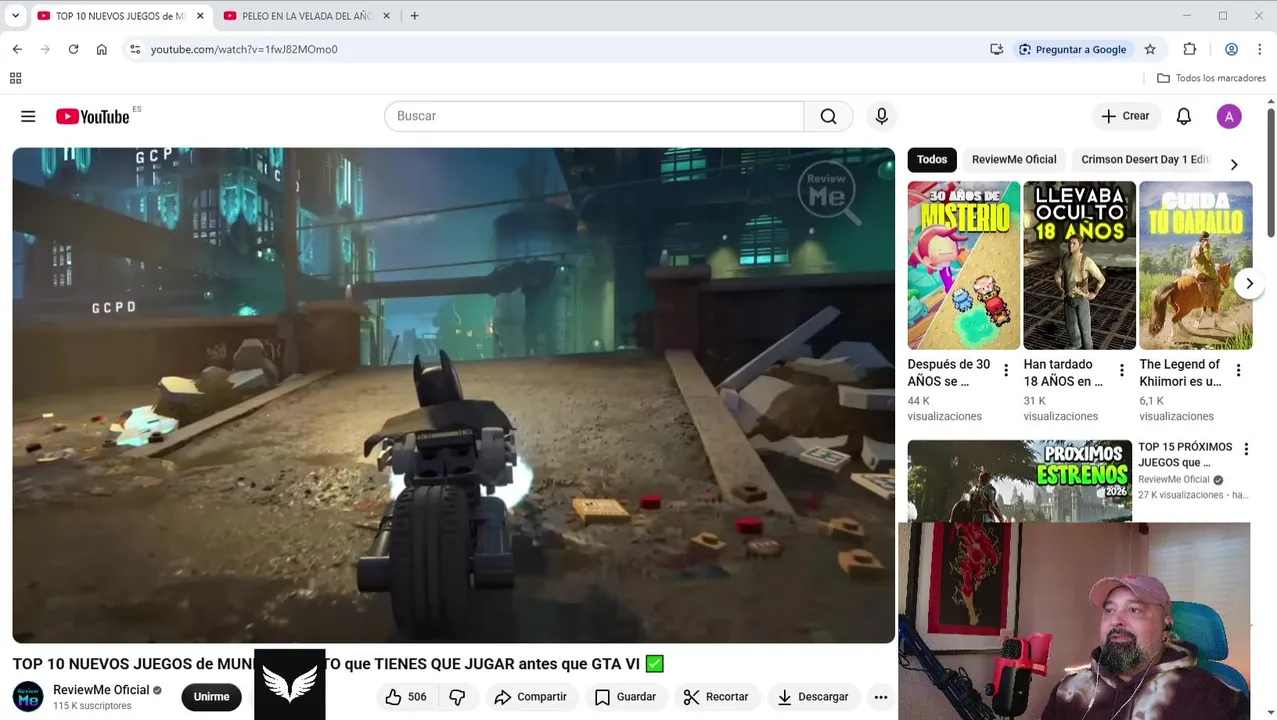The width and height of the screenshot is (1277, 720).
Task: Advance Shorts shelf with next arrow
Action: [1249, 284]
